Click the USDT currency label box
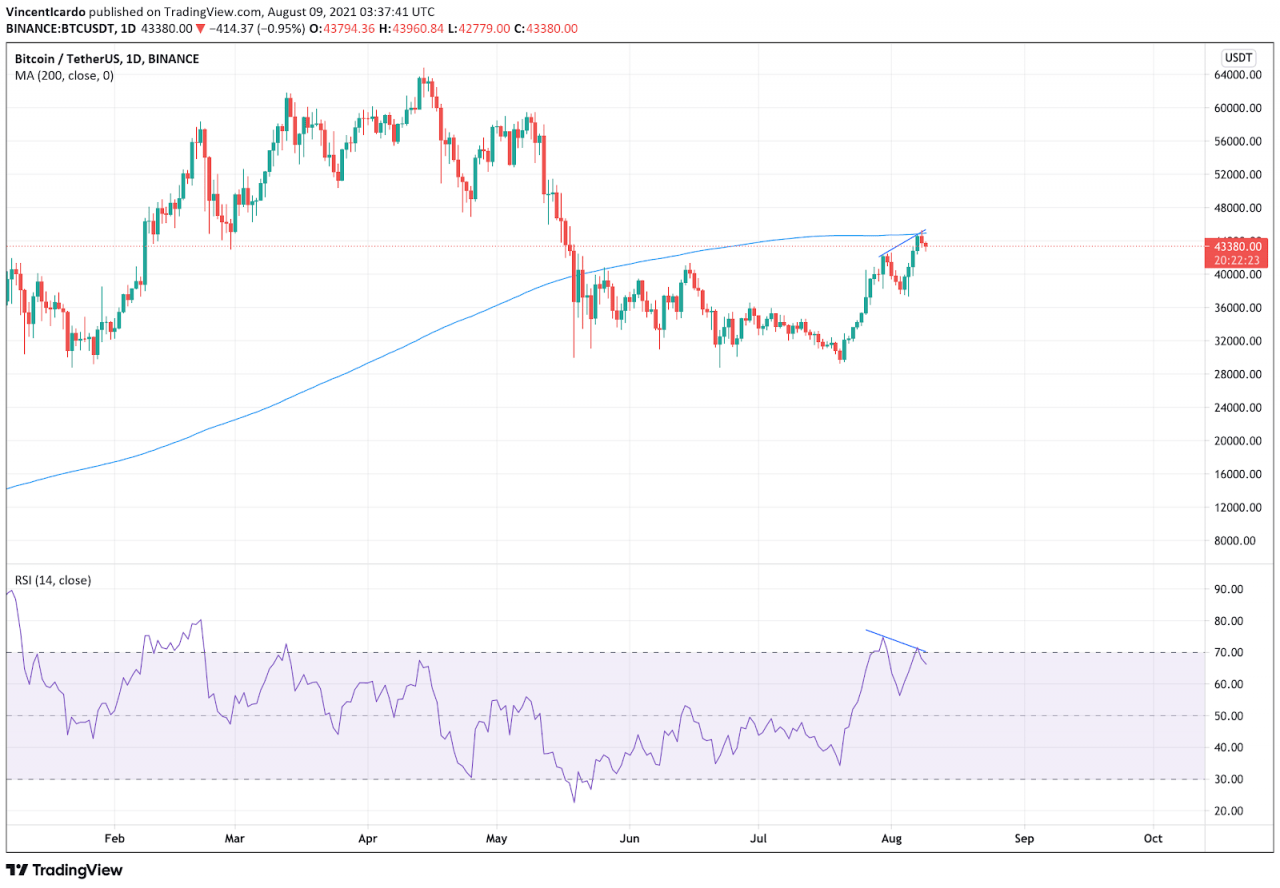This screenshot has height=888, width=1280. click(1239, 58)
